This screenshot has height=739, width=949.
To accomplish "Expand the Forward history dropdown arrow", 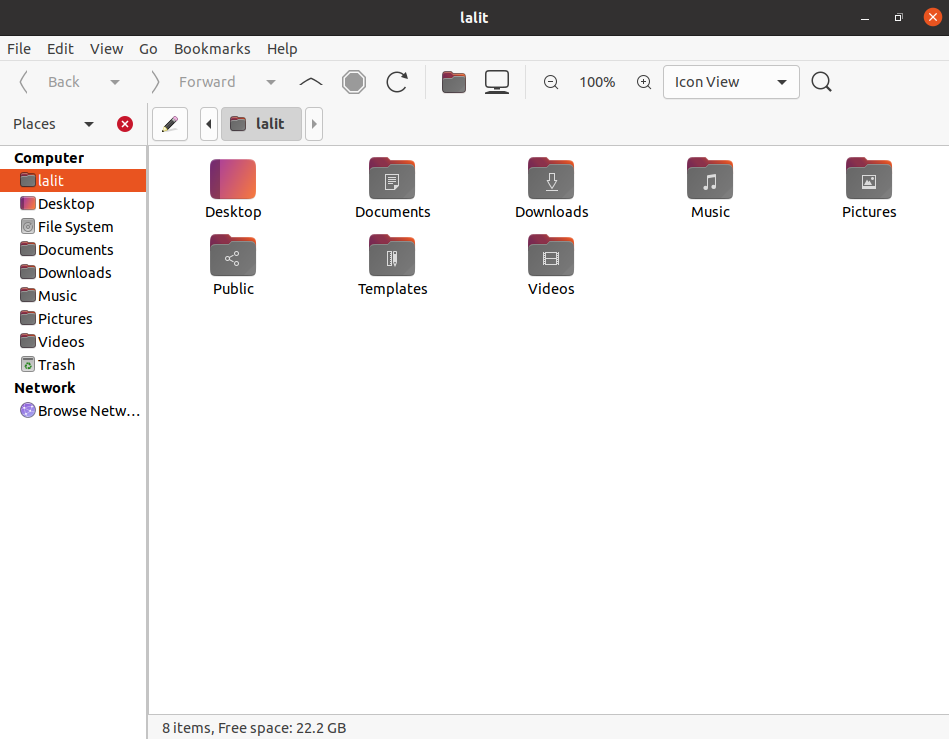I will click(271, 82).
